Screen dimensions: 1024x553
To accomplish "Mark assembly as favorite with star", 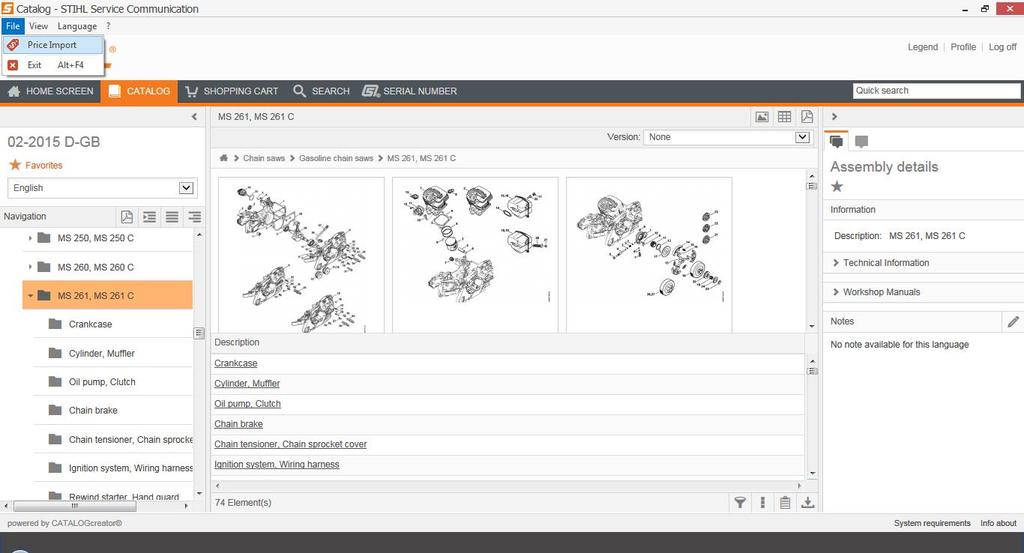I will tap(837, 187).
